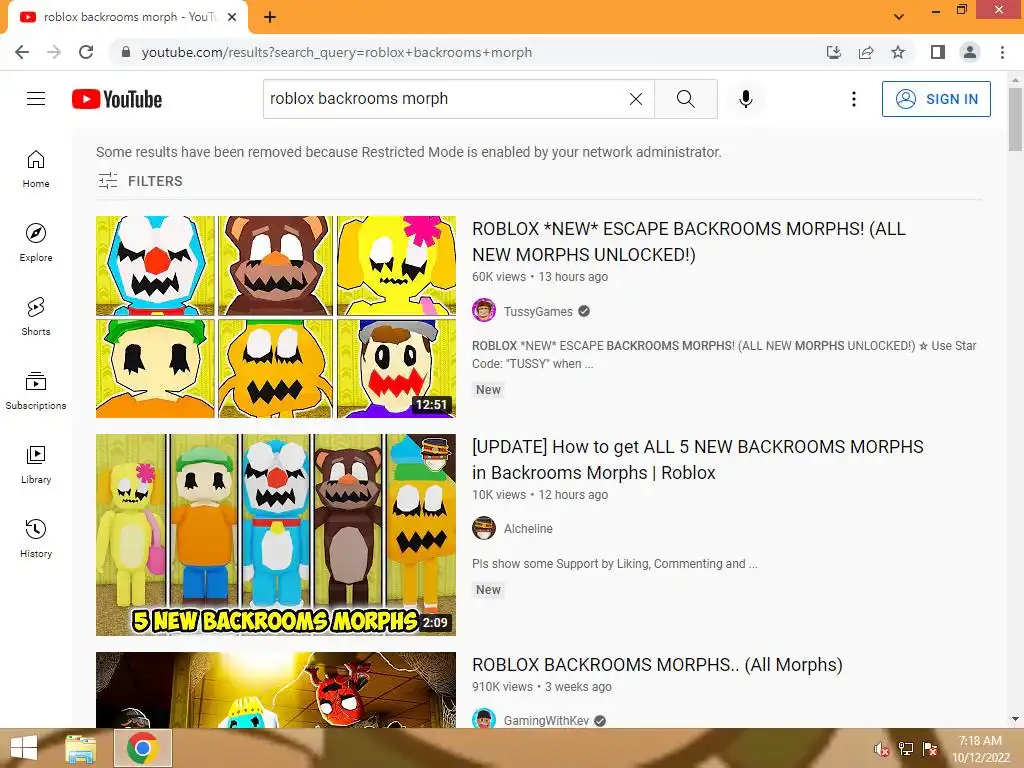The height and width of the screenshot is (768, 1024).
Task: Open a new browser tab
Action: [x=270, y=17]
